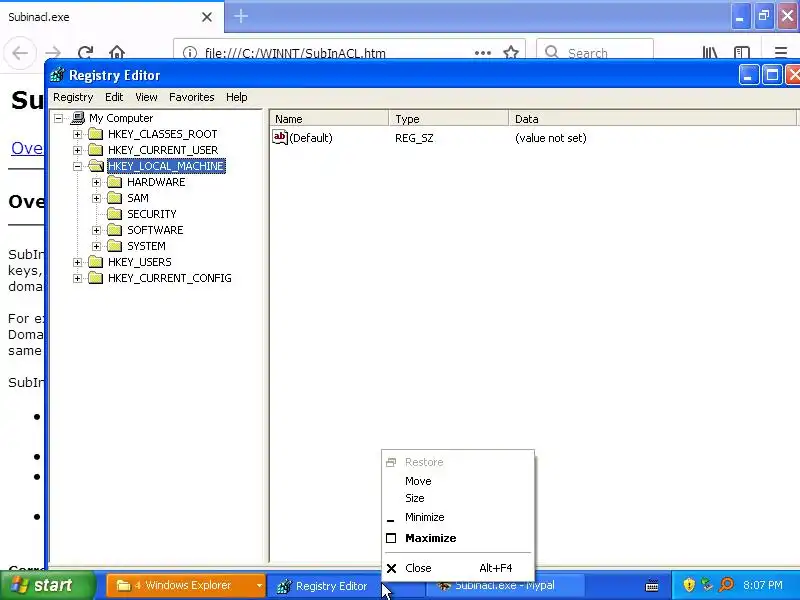Image resolution: width=800 pixels, height=600 pixels.
Task: Click the HKEY_CLASSES_ROOT folder icon
Action: click(95, 134)
